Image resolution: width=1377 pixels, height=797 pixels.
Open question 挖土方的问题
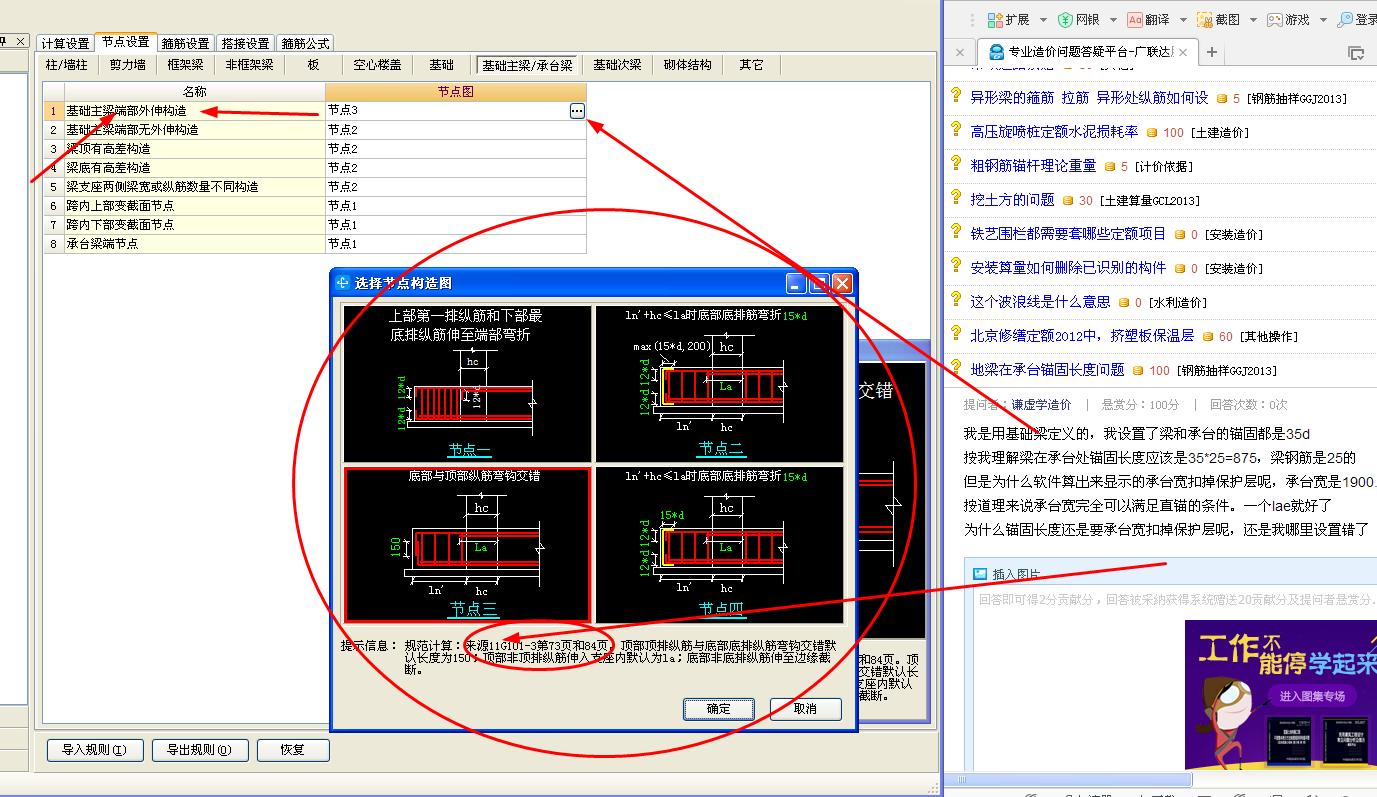click(1012, 200)
